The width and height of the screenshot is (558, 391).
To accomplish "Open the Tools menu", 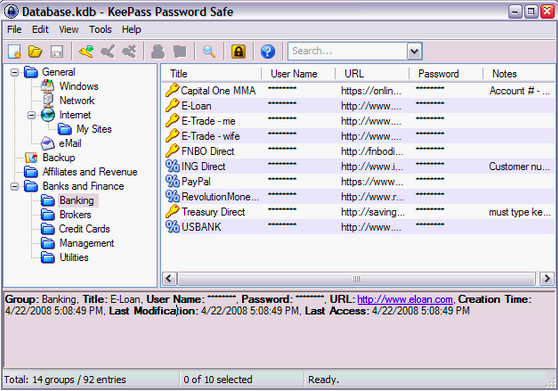I will tap(100, 30).
